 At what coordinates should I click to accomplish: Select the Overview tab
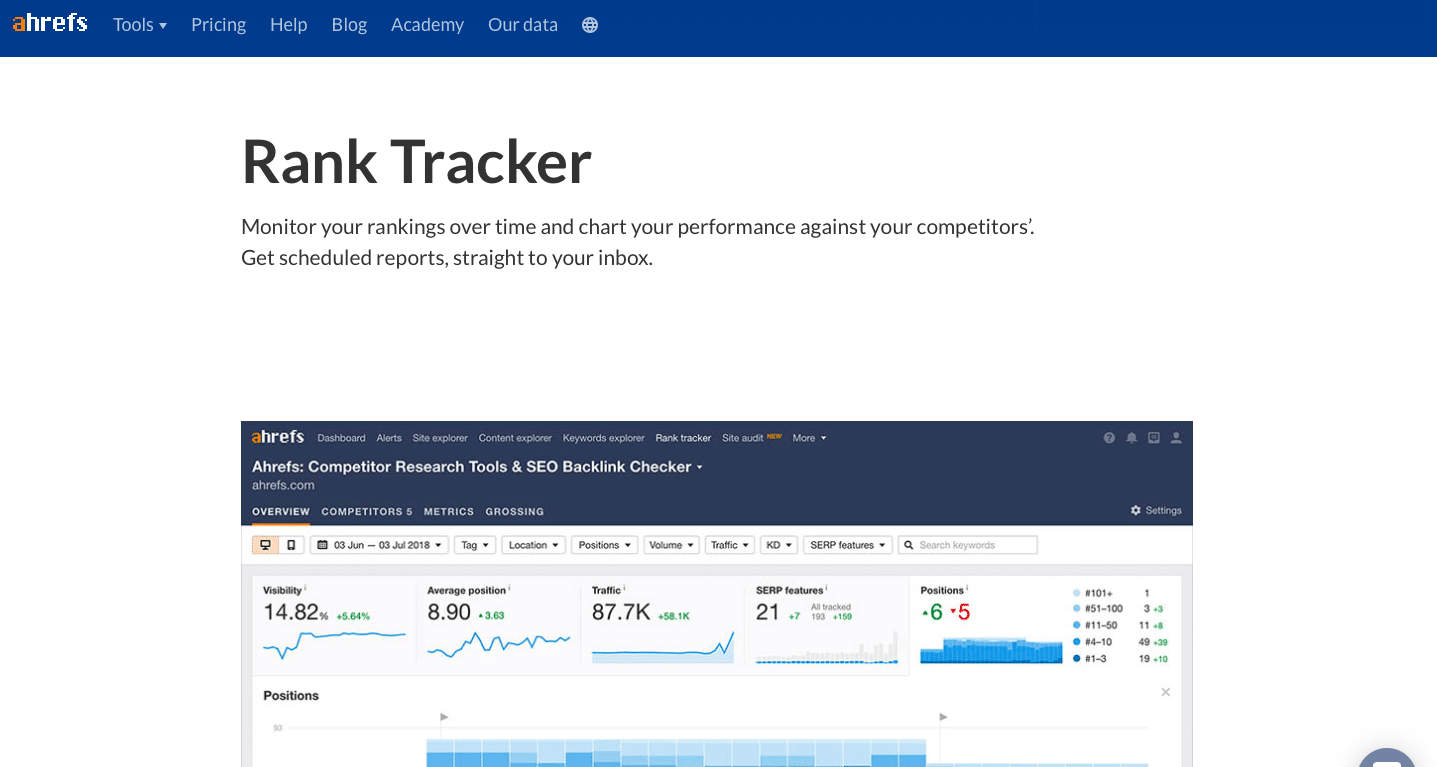tap(281, 512)
